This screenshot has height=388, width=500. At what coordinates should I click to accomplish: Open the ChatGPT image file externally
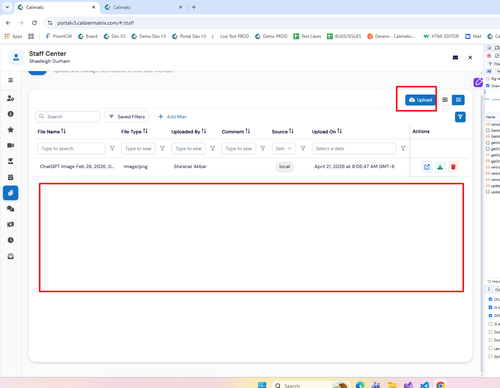click(427, 167)
